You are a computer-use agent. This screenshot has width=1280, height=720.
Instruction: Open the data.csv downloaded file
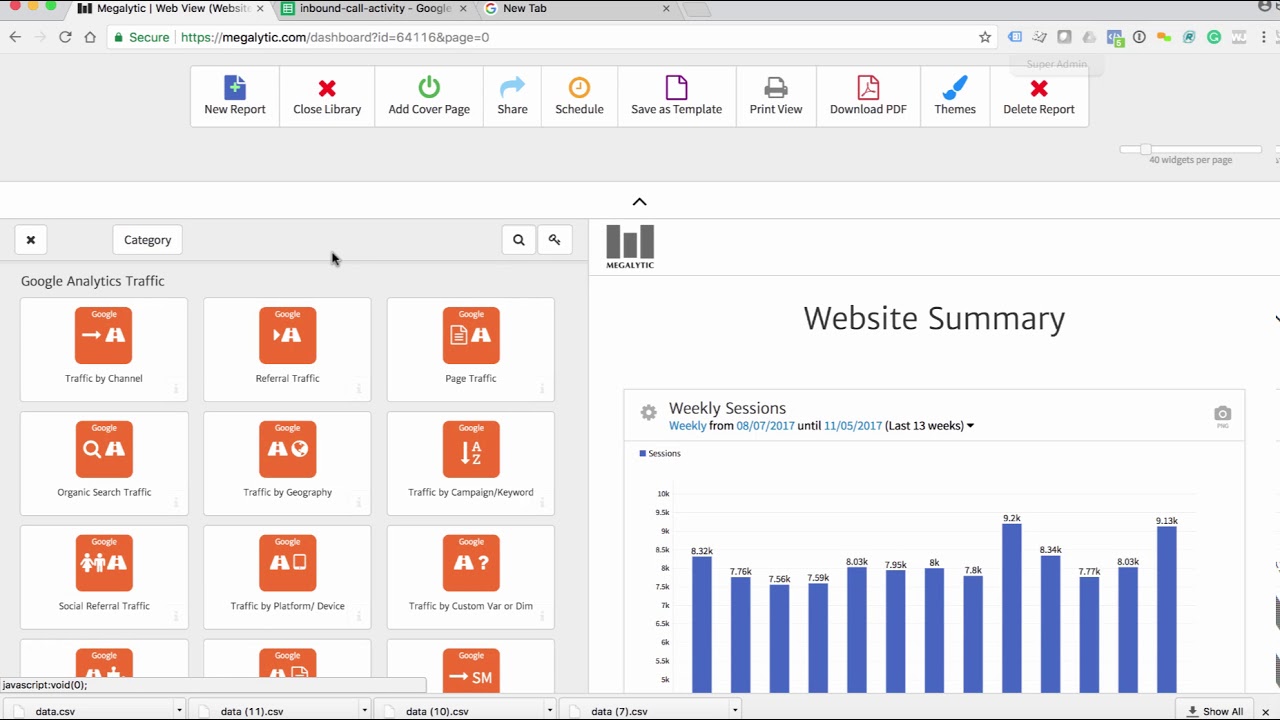pos(55,712)
